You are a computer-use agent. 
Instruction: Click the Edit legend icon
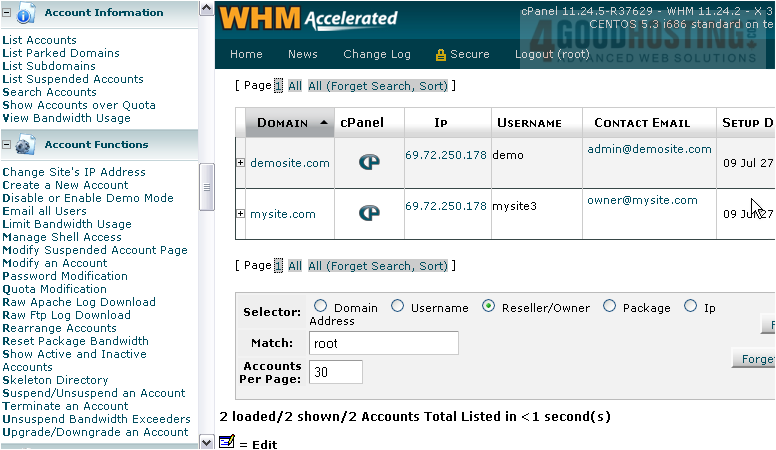[227, 442]
